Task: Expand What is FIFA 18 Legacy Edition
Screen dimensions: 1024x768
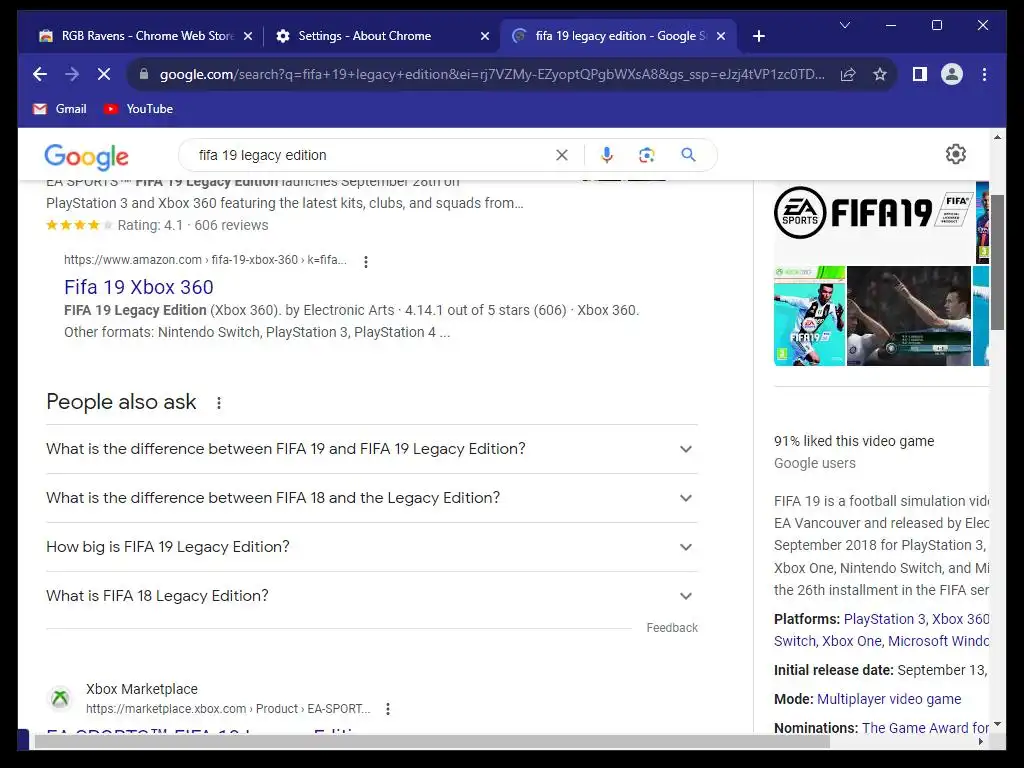Action: point(372,596)
